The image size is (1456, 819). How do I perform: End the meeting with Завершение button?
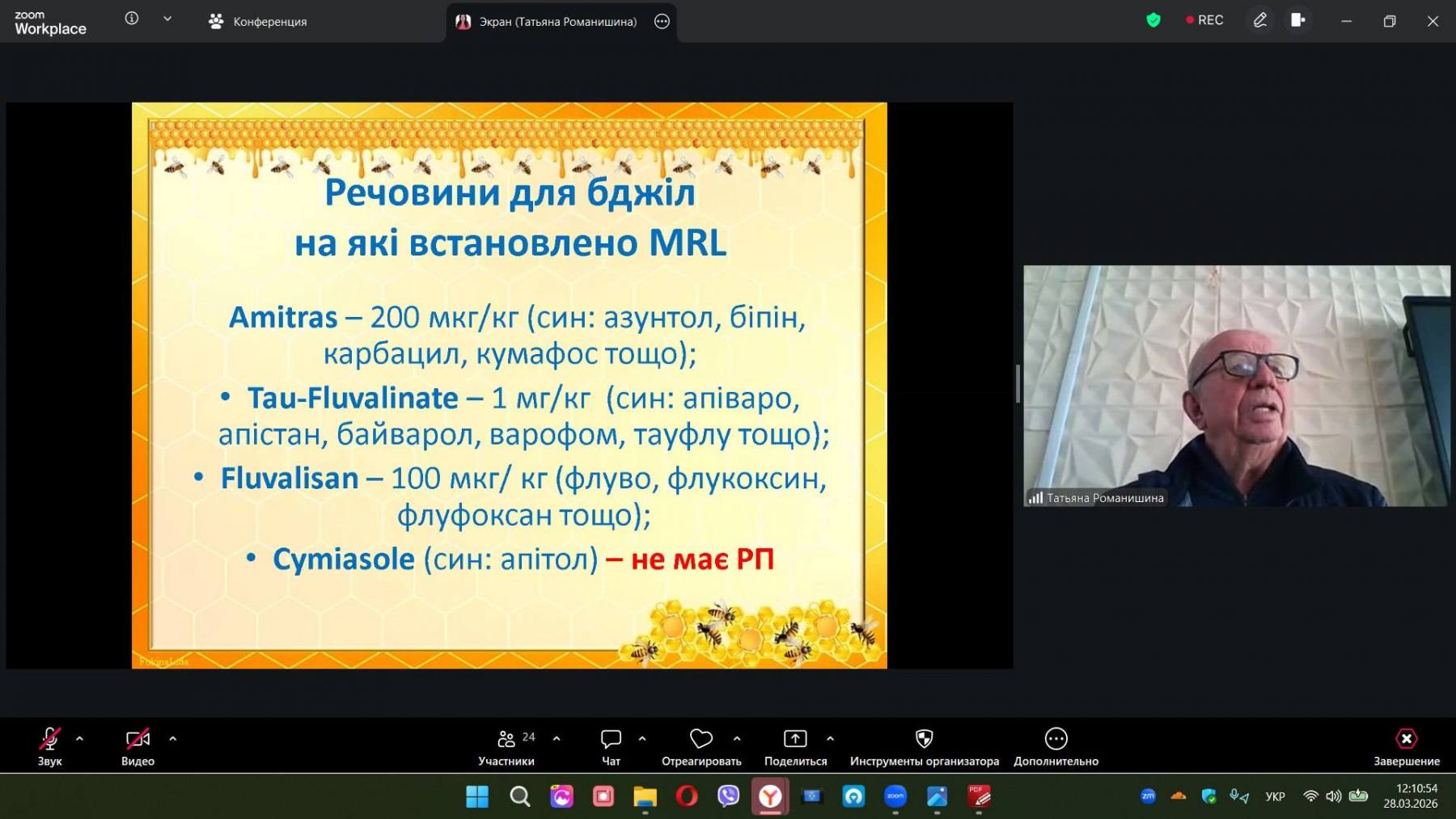click(1406, 746)
